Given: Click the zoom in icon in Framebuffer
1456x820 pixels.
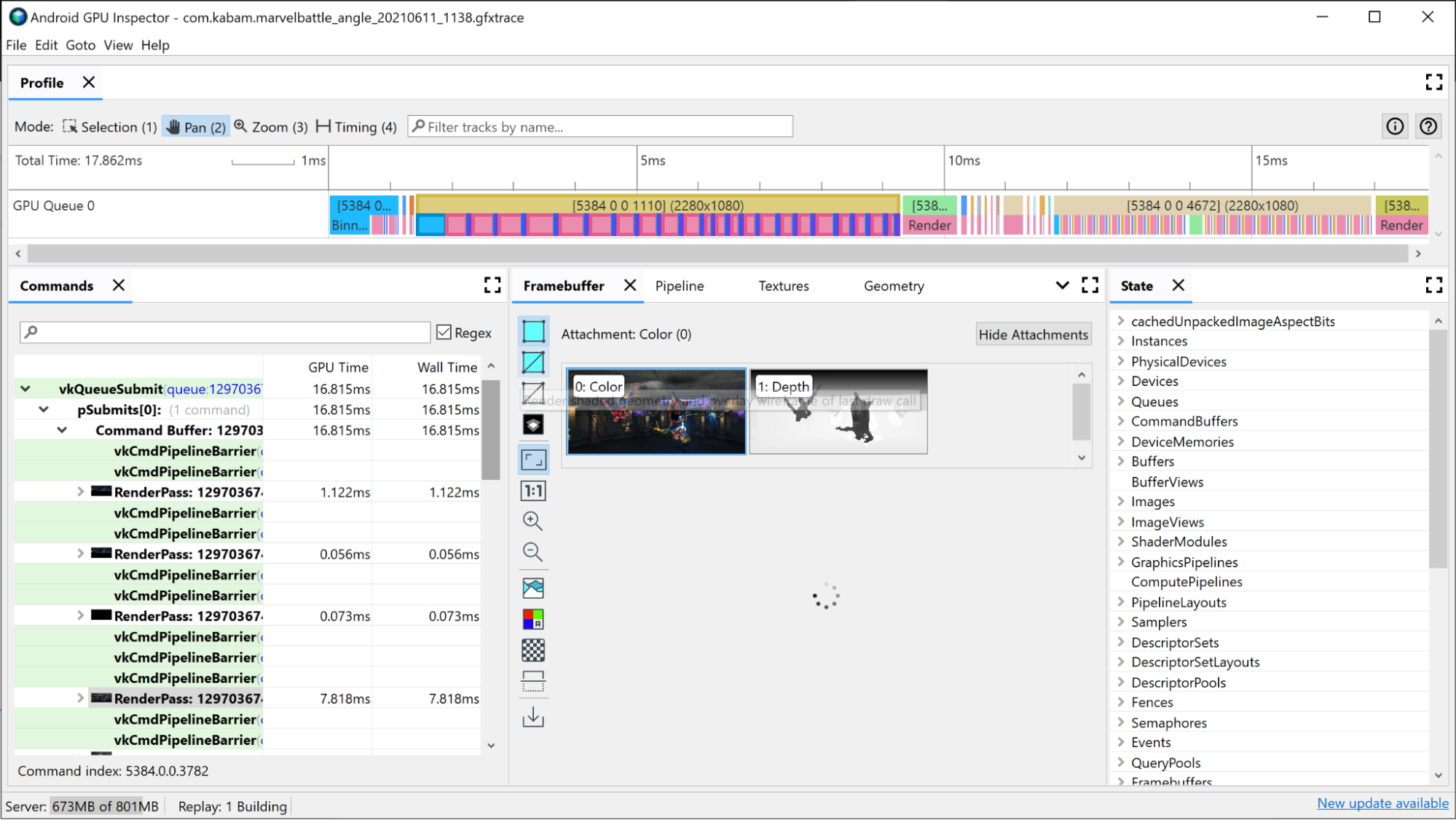Looking at the screenshot, I should coord(533,521).
